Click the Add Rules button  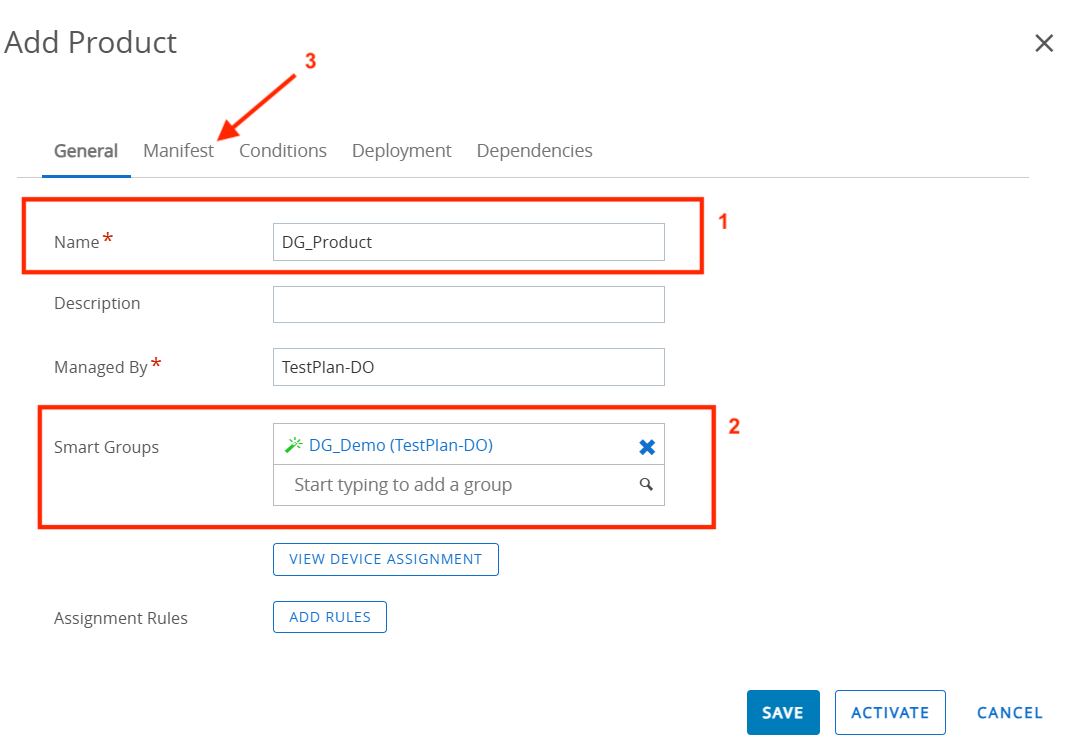pos(330,618)
